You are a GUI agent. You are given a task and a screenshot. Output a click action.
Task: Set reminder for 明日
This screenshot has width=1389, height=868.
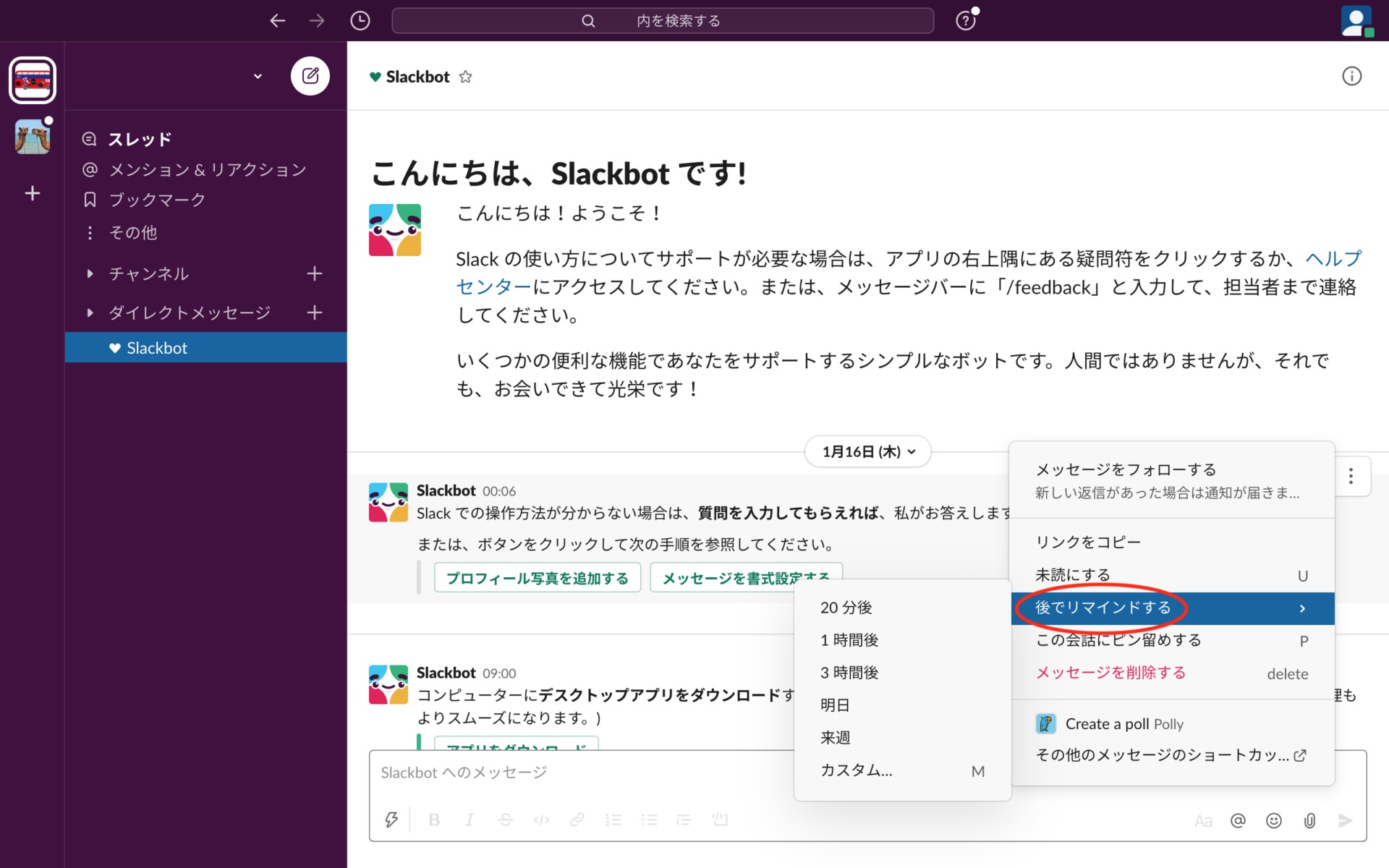(x=902, y=705)
